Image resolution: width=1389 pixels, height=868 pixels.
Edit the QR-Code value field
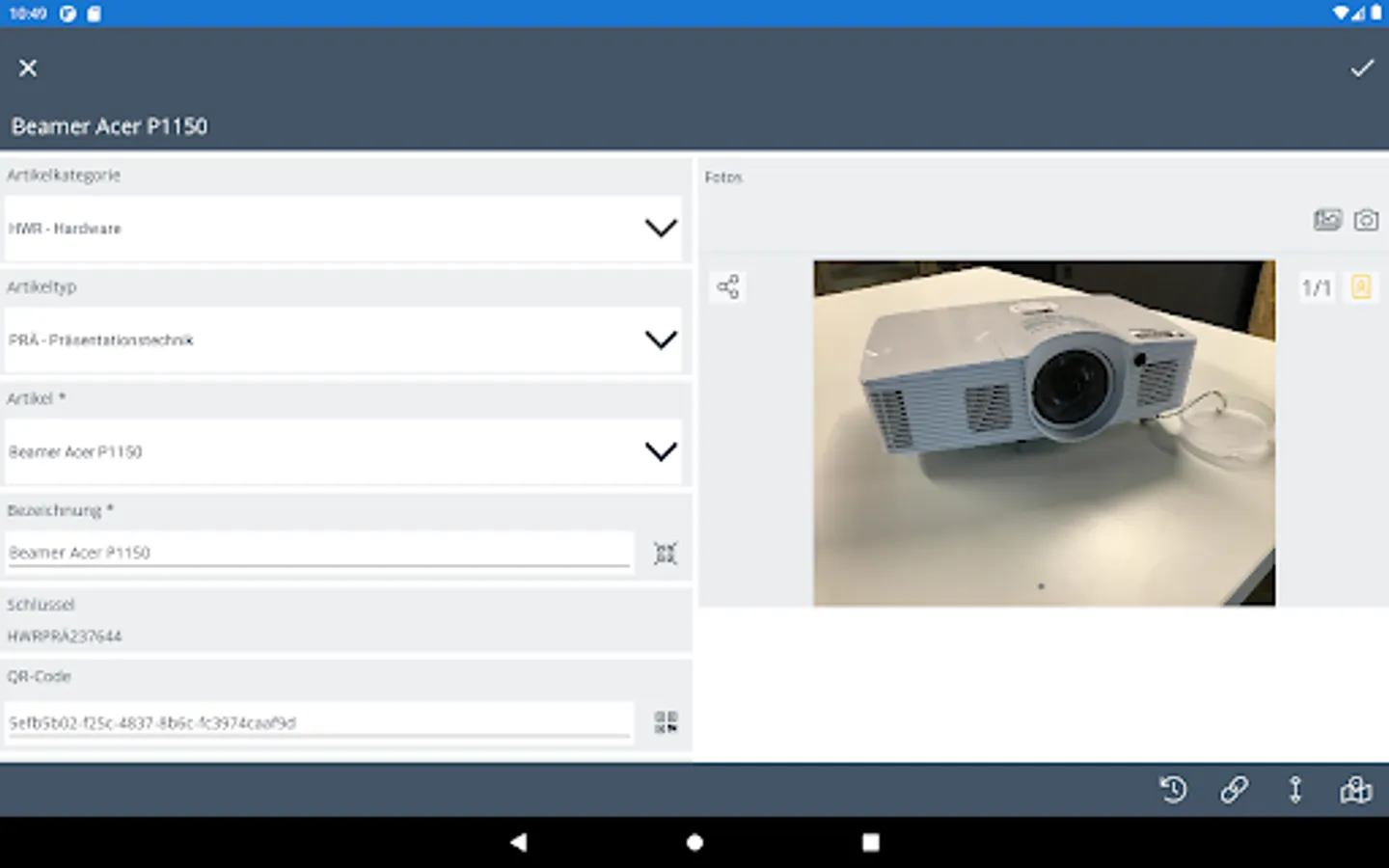[318, 722]
